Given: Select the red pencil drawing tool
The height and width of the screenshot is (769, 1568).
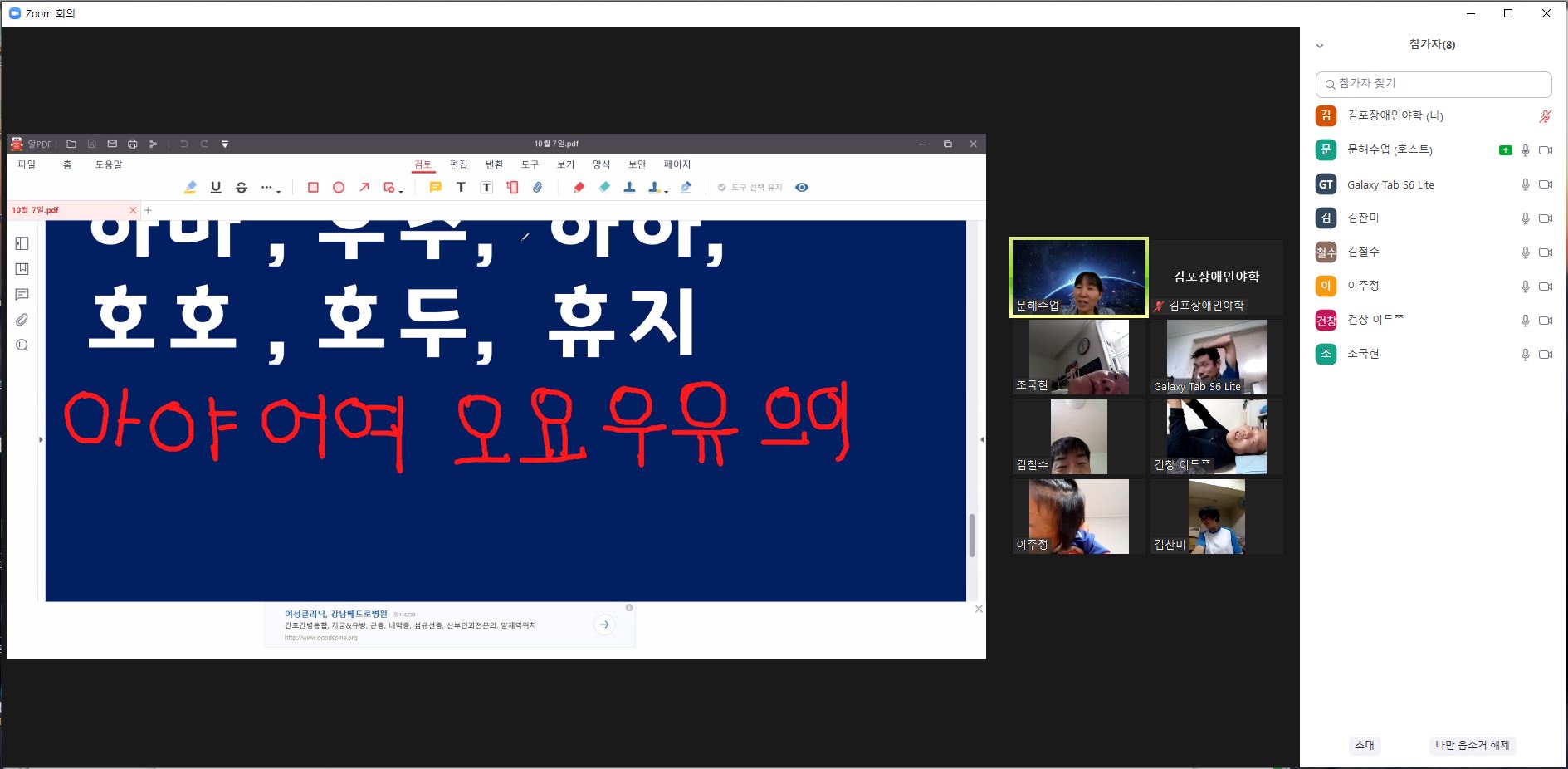Looking at the screenshot, I should (x=579, y=188).
